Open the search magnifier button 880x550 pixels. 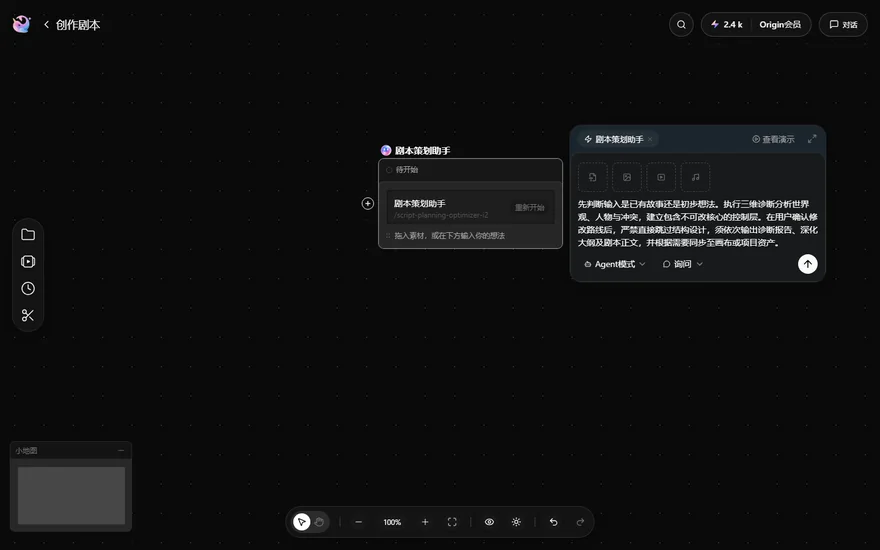681,25
